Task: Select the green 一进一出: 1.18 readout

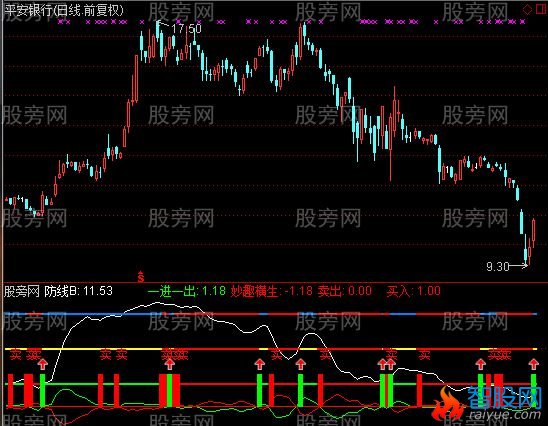Action: coord(187,291)
